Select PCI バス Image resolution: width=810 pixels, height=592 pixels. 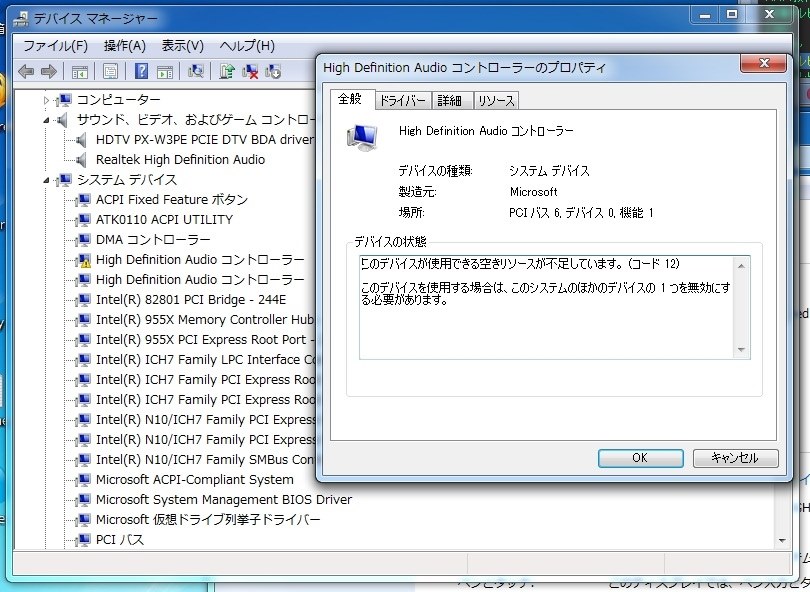click(120, 540)
